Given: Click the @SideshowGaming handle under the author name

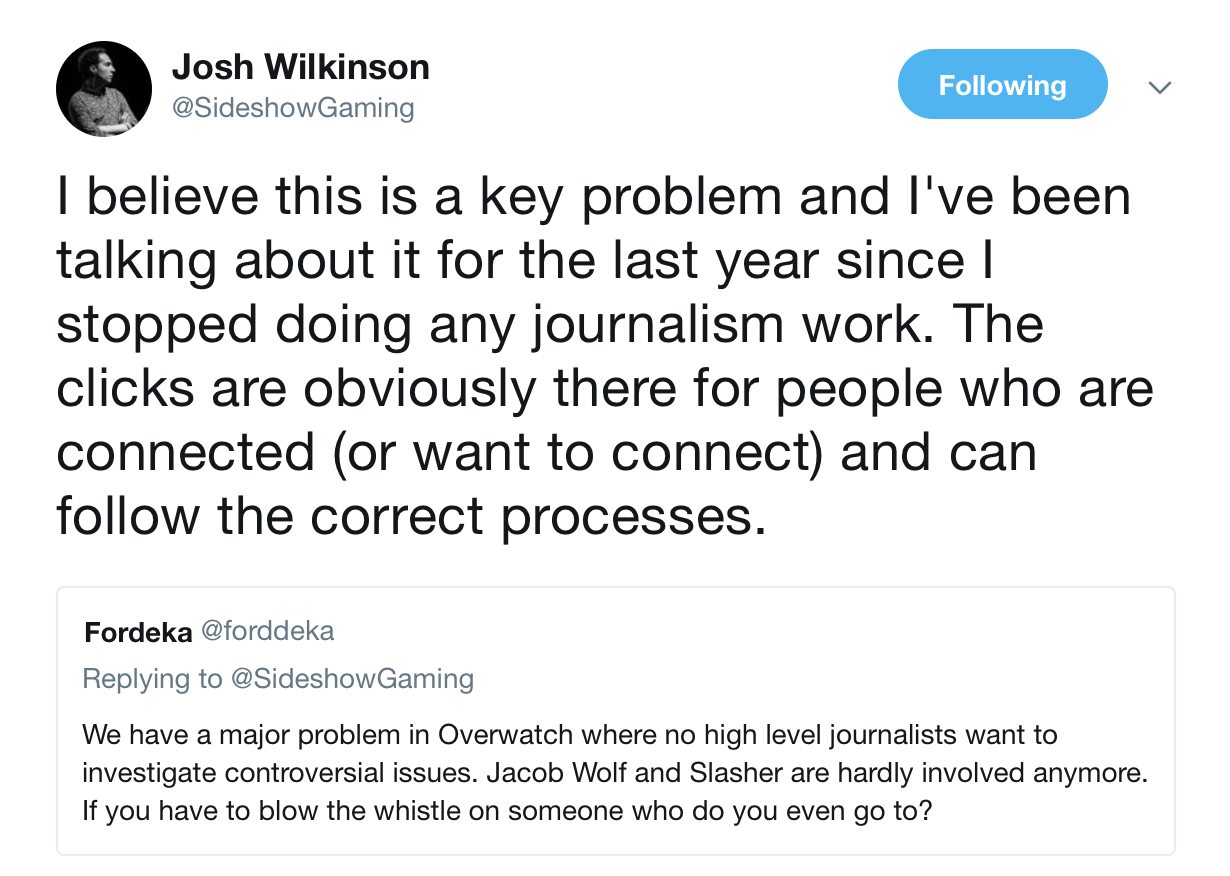Looking at the screenshot, I should click(x=293, y=107).
